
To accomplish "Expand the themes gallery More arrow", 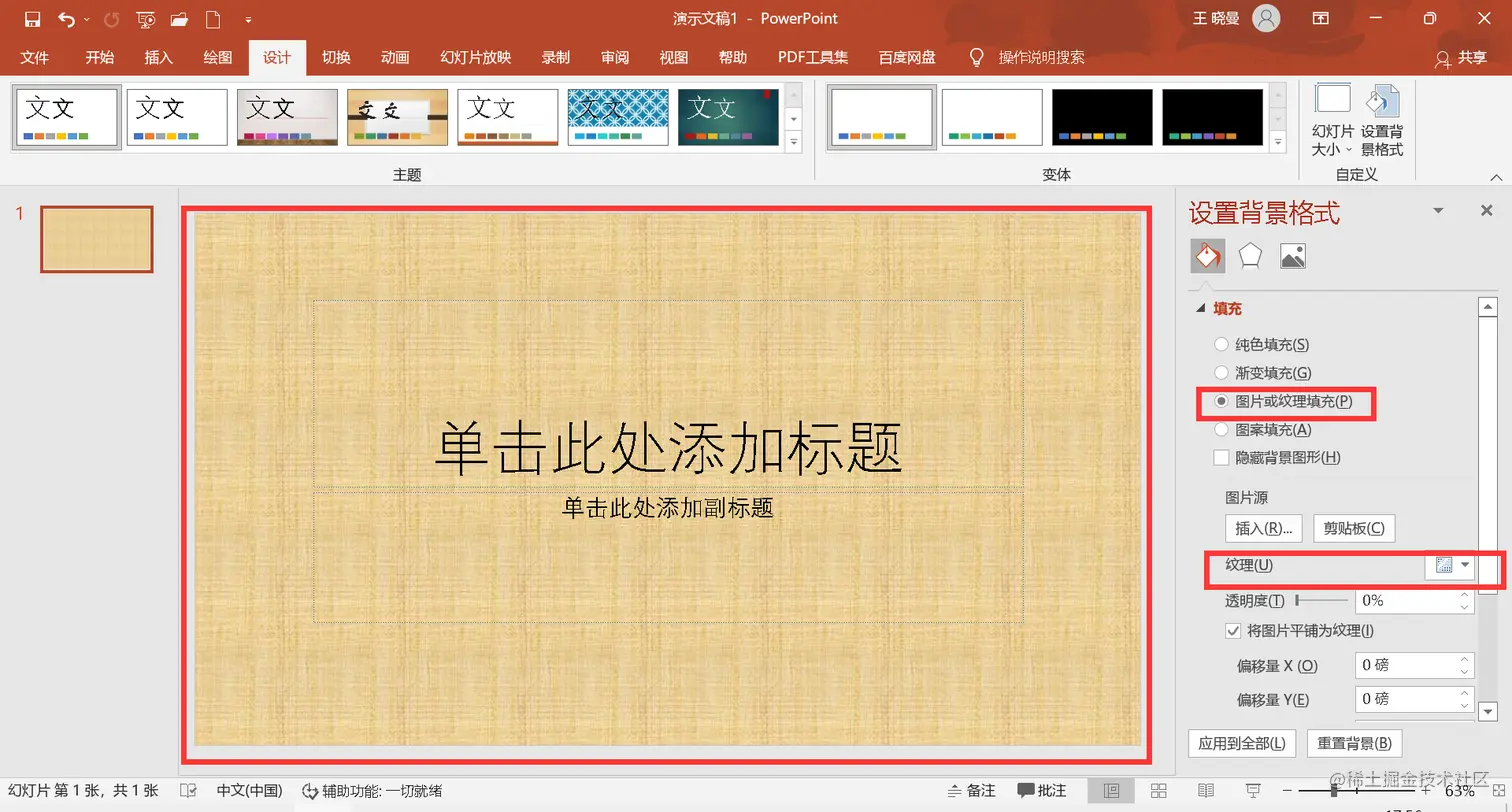I will click(x=794, y=143).
